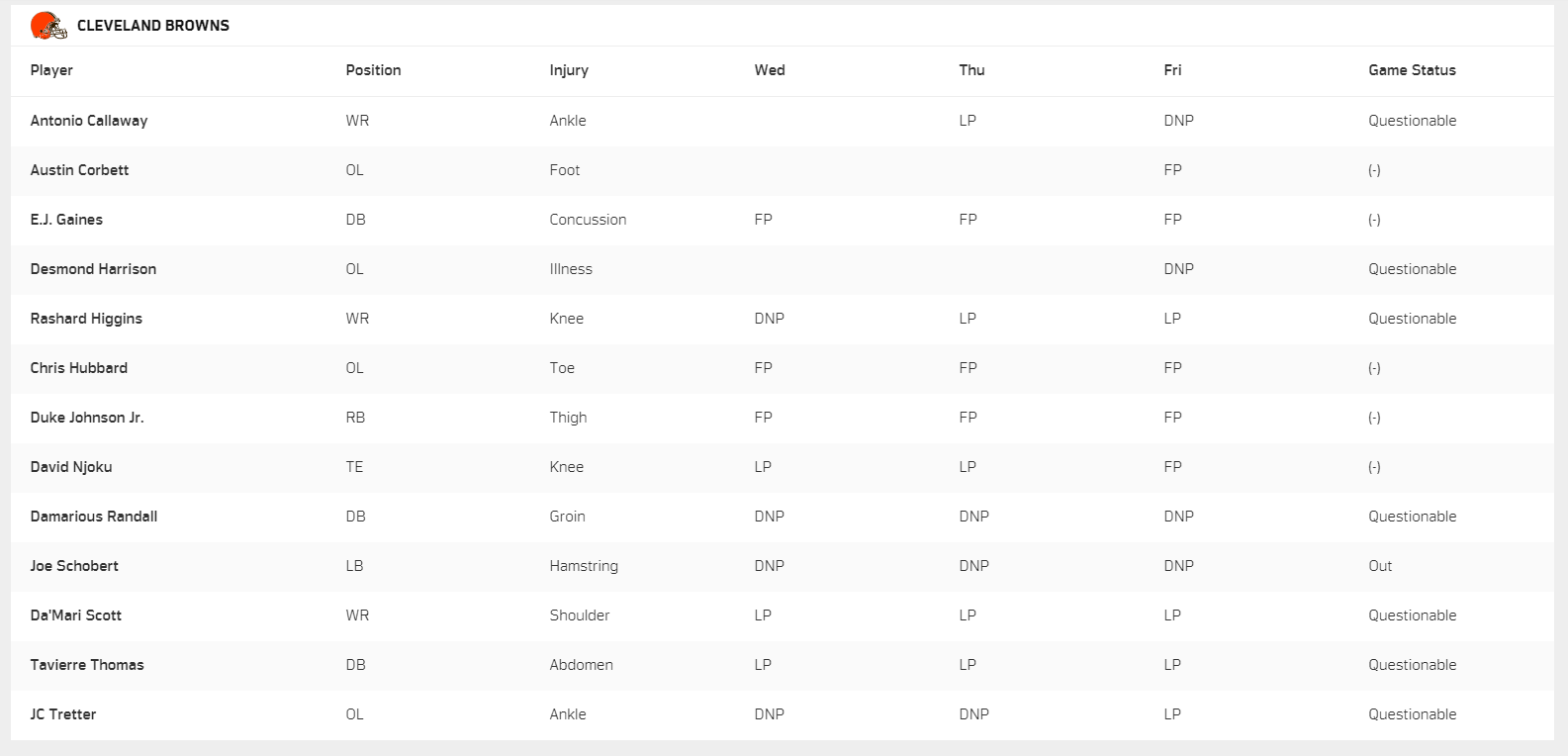Click the Player column header
This screenshot has height=756, width=1568.
(51, 70)
